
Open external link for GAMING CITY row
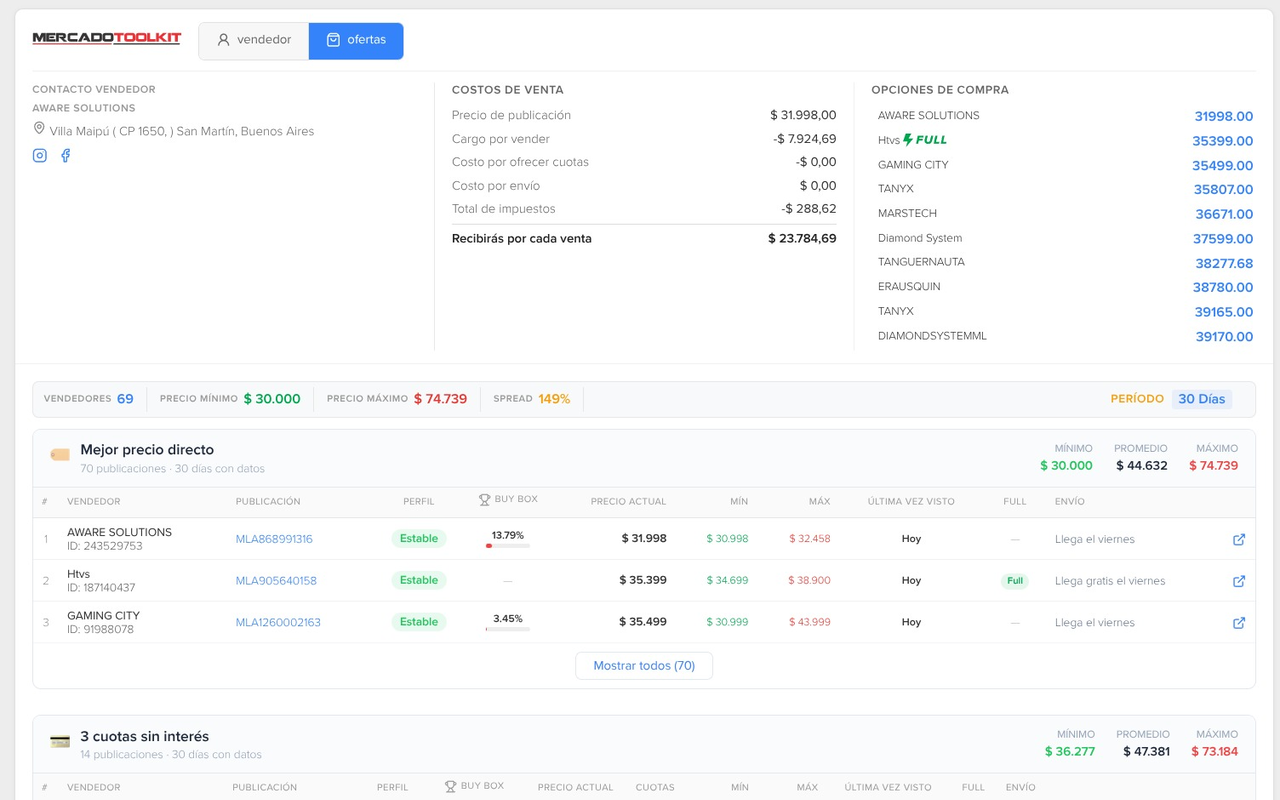[x=1239, y=623]
